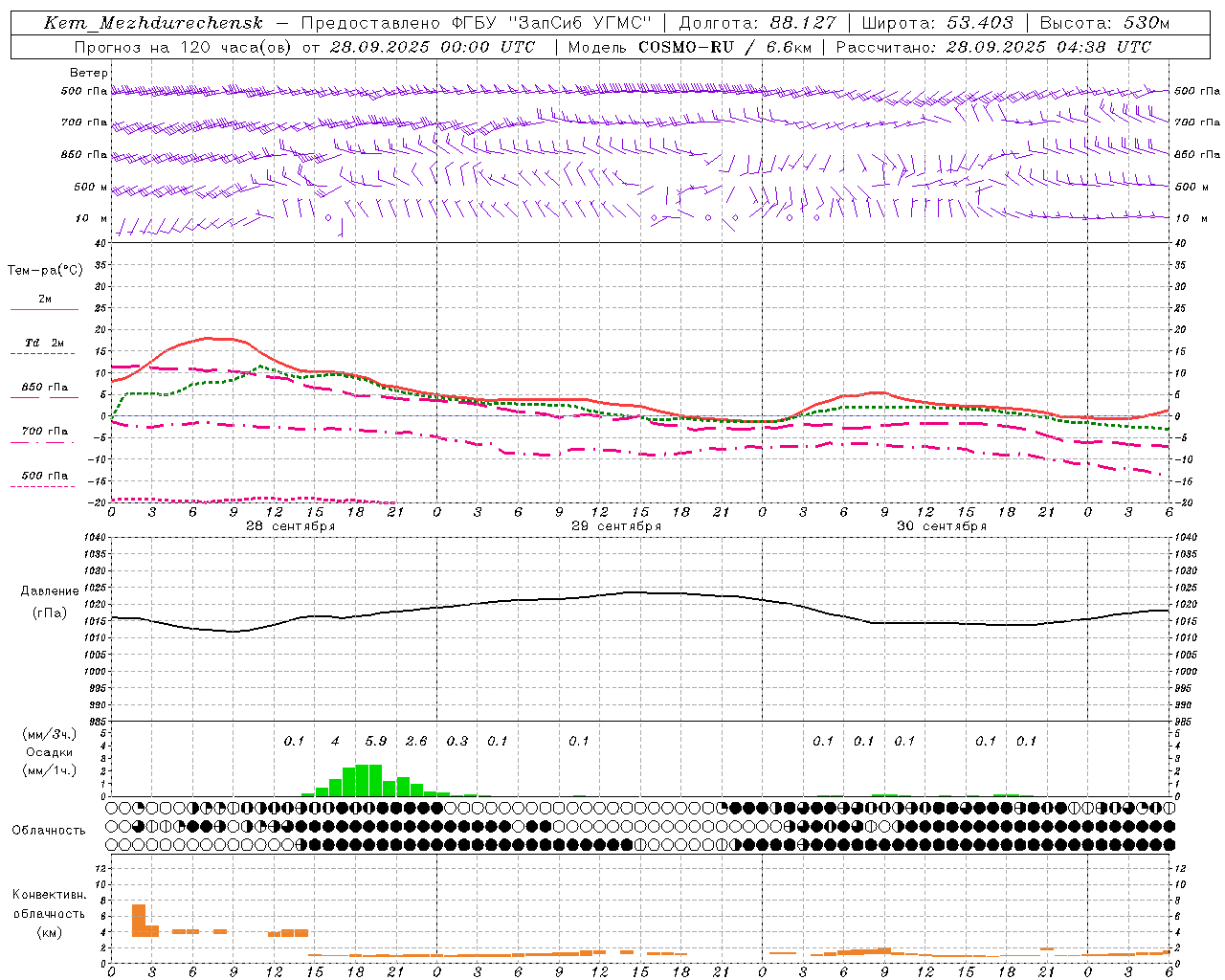
Task: Select the ФГБУ "ЗапСиб УГМС" provider text
Action: tap(549, 23)
